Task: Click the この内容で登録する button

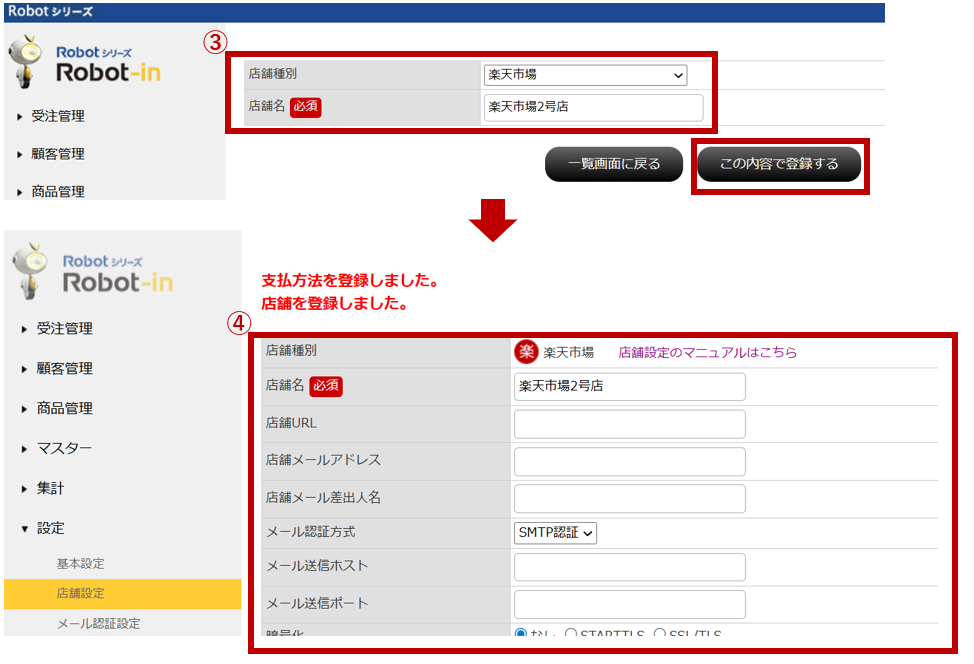Action: tap(779, 164)
